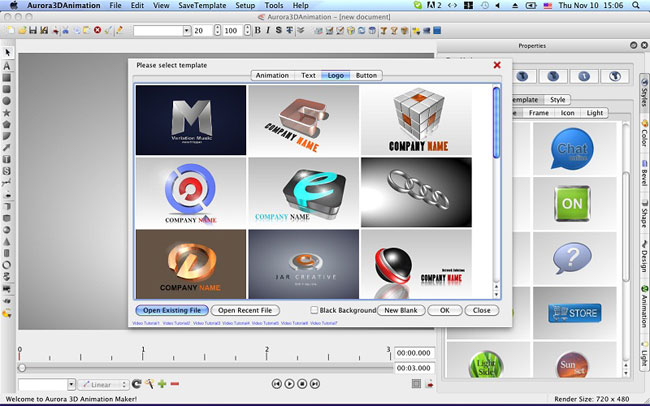Viewport: 650px width, 406px height.
Task: Select the Company Name cube logo thumbnail
Action: pyautogui.click(x=415, y=120)
